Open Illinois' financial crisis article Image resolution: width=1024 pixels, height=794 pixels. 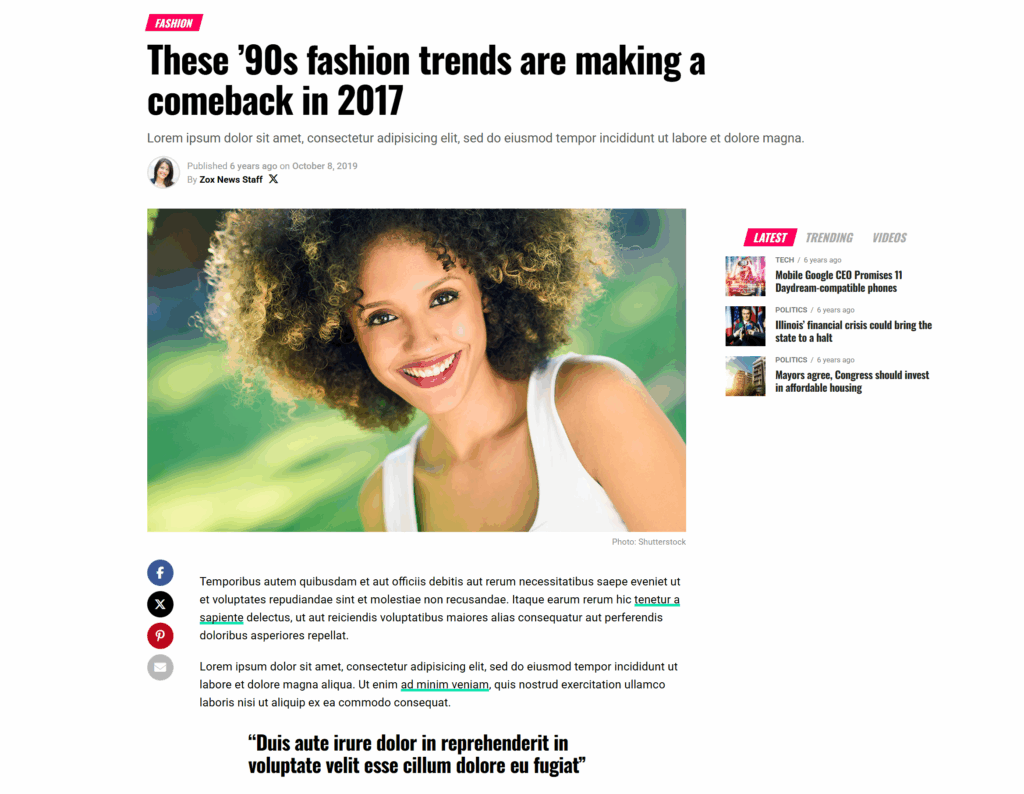point(853,331)
